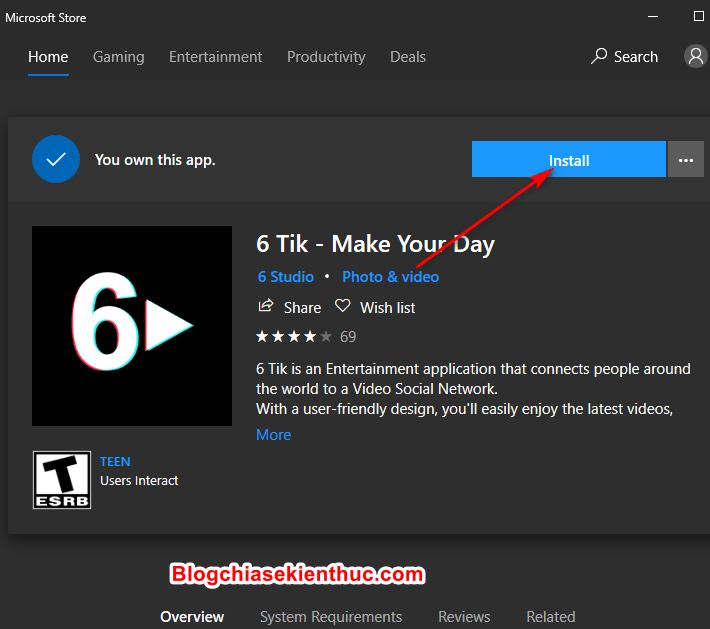Click the Share label

[302, 308]
